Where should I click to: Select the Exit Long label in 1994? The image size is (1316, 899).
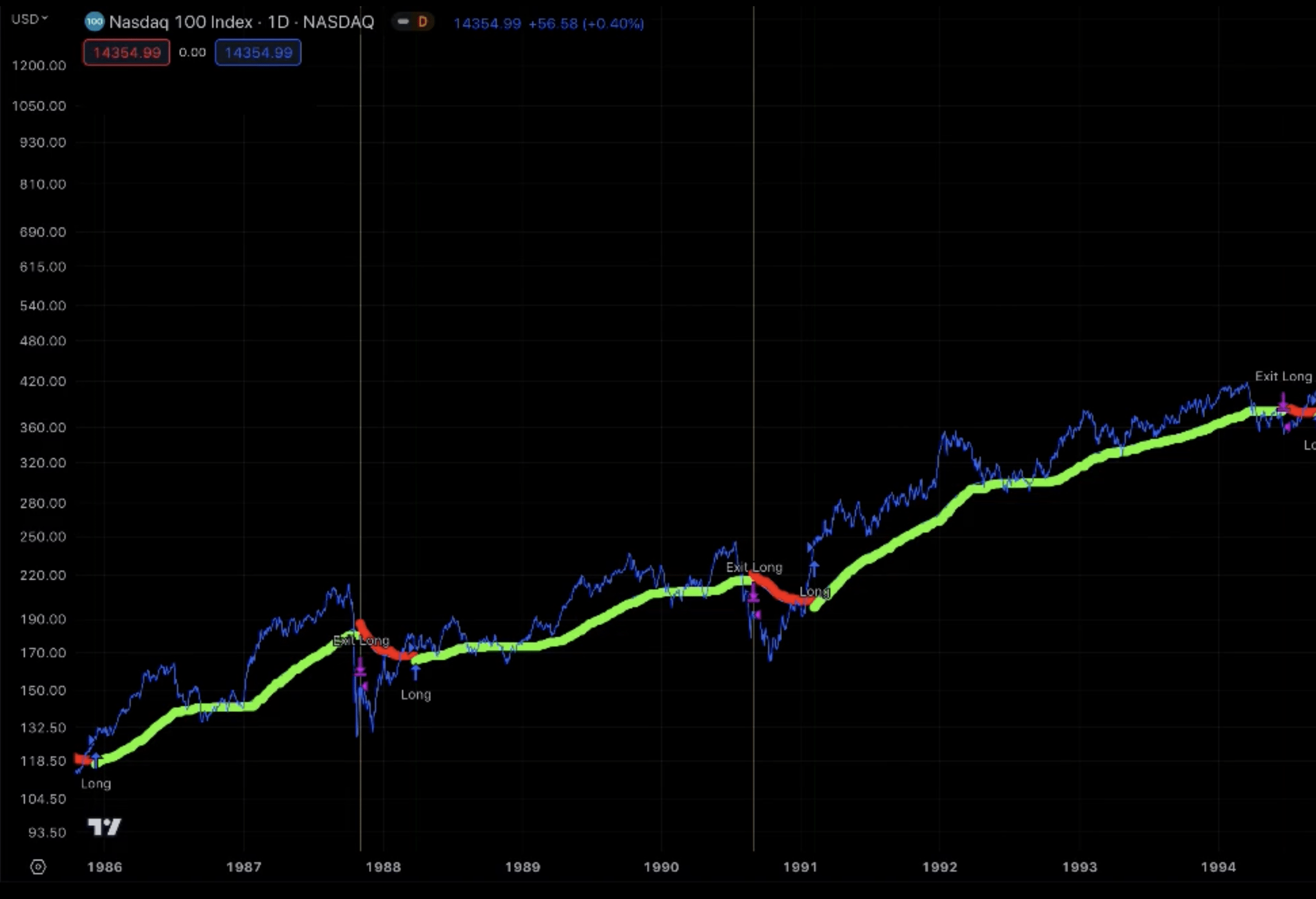point(1283,376)
